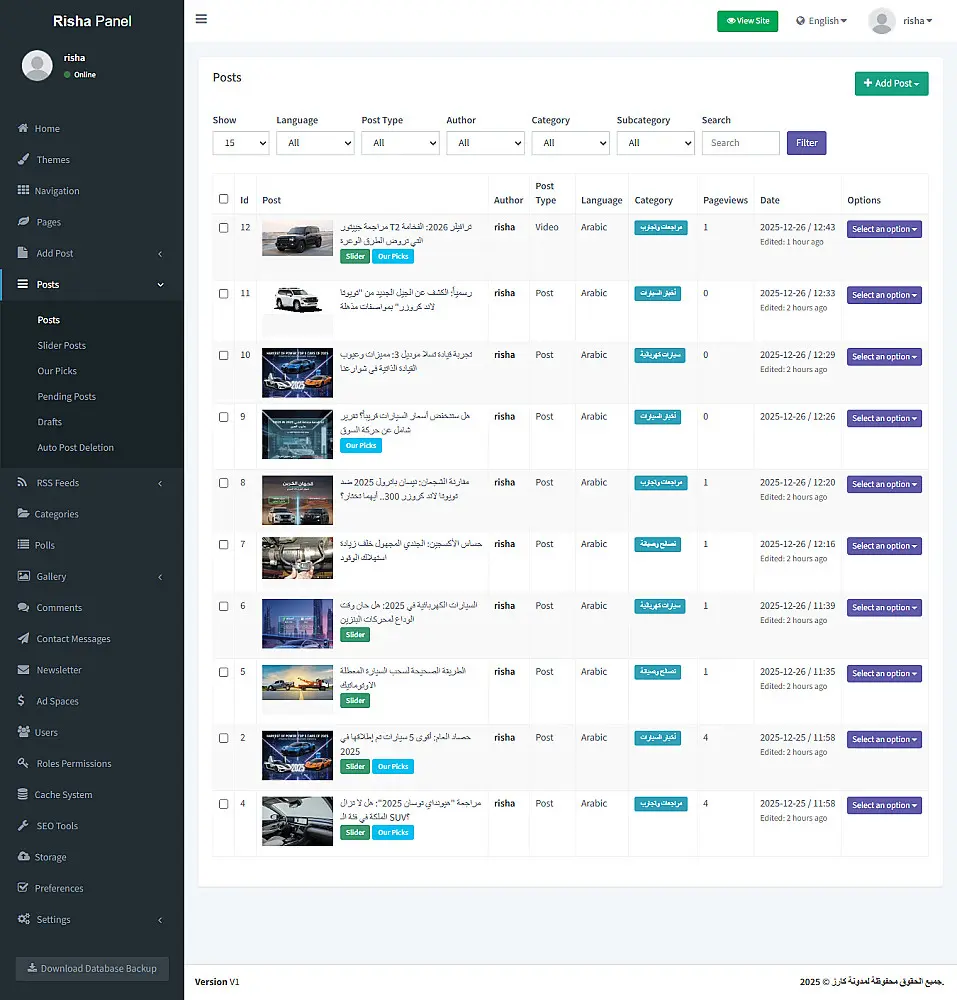Click the SEO Tools wrench icon
Viewport: 957px width, 1000px height.
[23, 825]
